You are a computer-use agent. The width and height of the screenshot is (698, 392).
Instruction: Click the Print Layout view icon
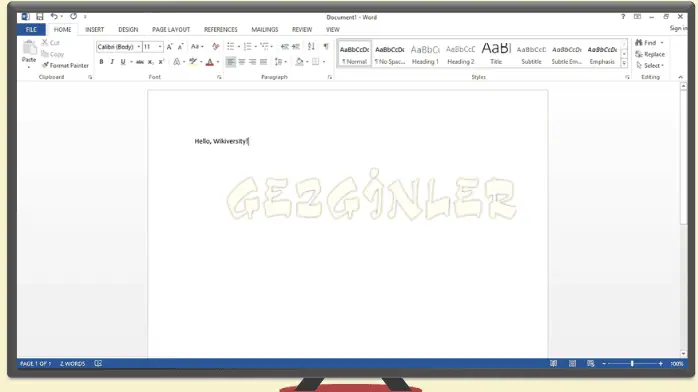[x=572, y=364]
